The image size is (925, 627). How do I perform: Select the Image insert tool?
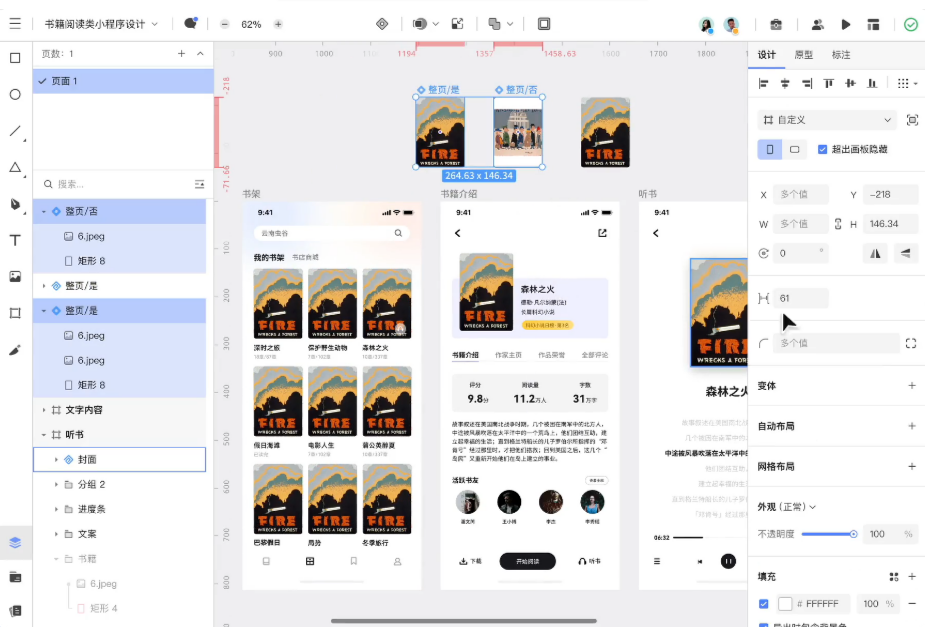(15, 276)
